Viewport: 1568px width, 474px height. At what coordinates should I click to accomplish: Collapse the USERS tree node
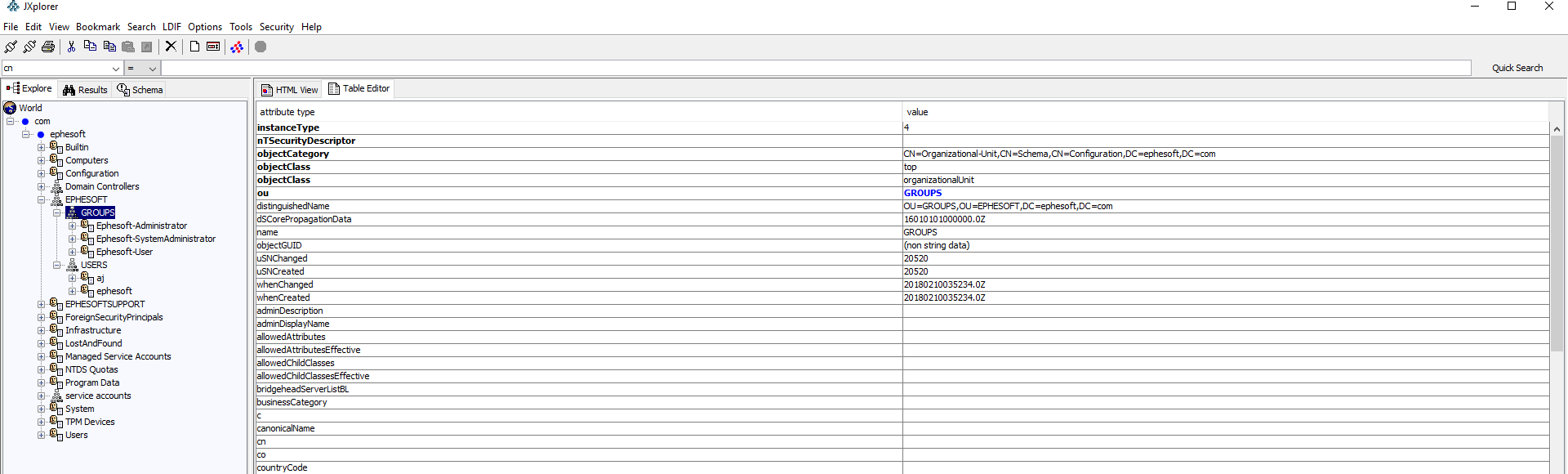tap(57, 265)
